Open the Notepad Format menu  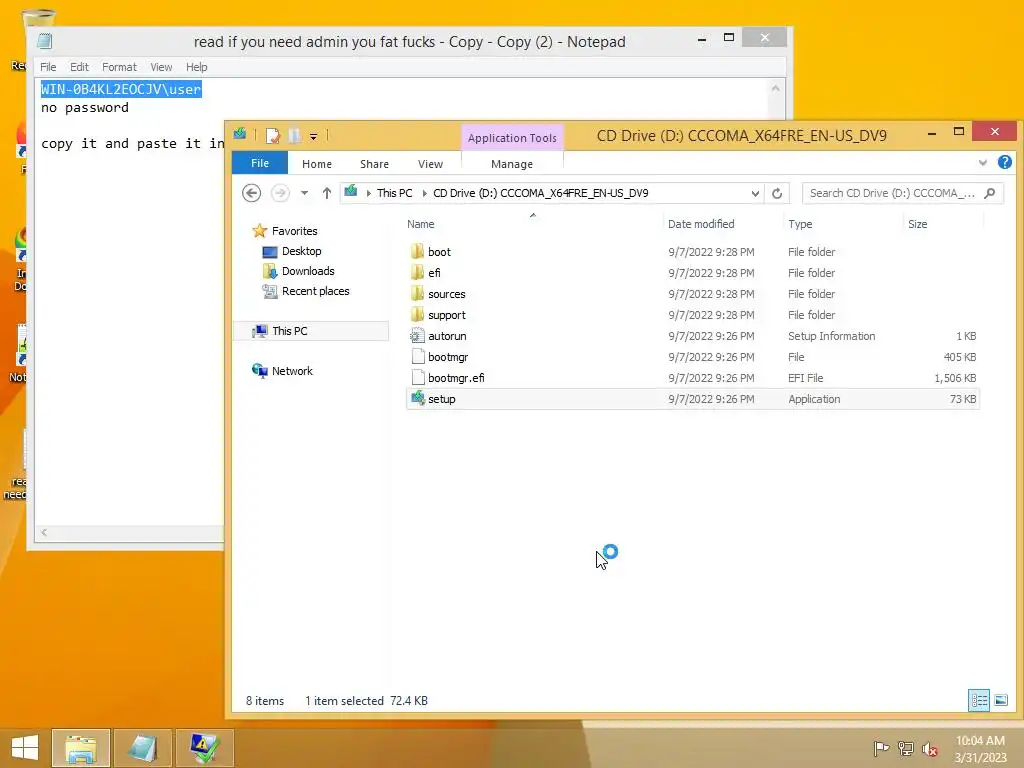119,67
